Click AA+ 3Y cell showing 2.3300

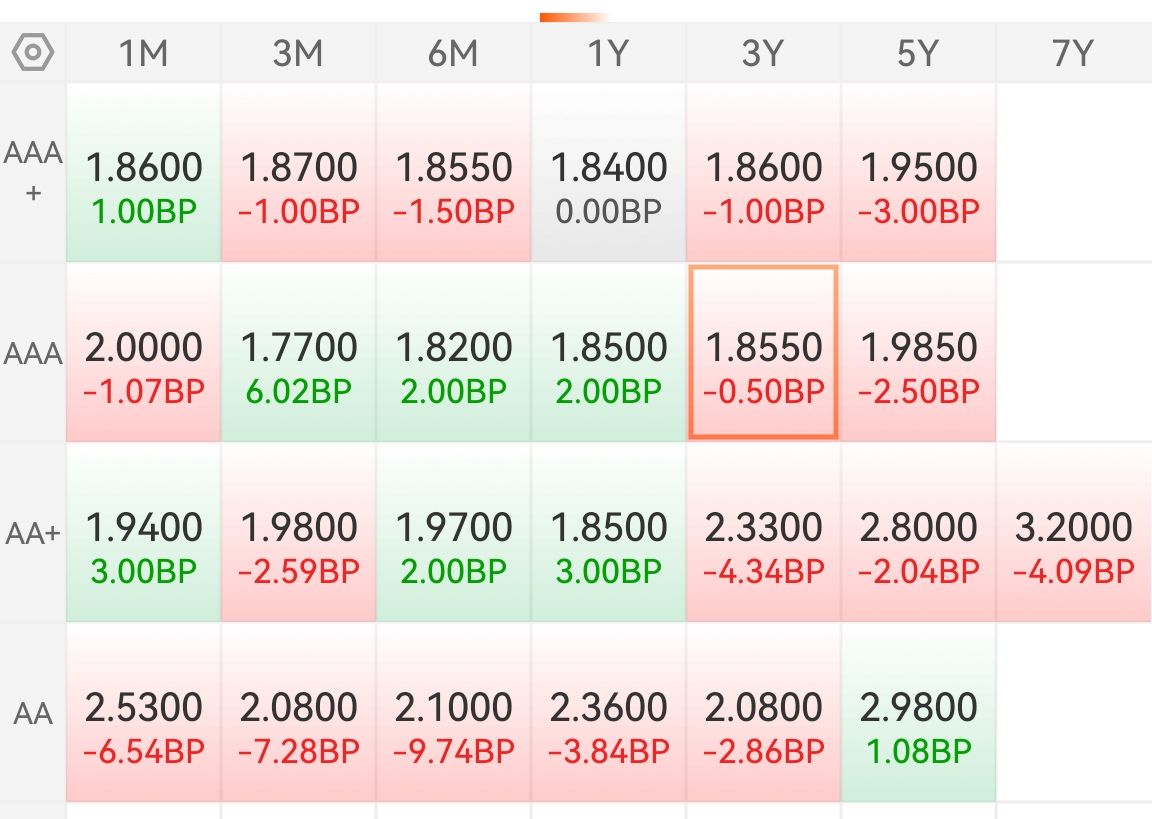click(763, 533)
